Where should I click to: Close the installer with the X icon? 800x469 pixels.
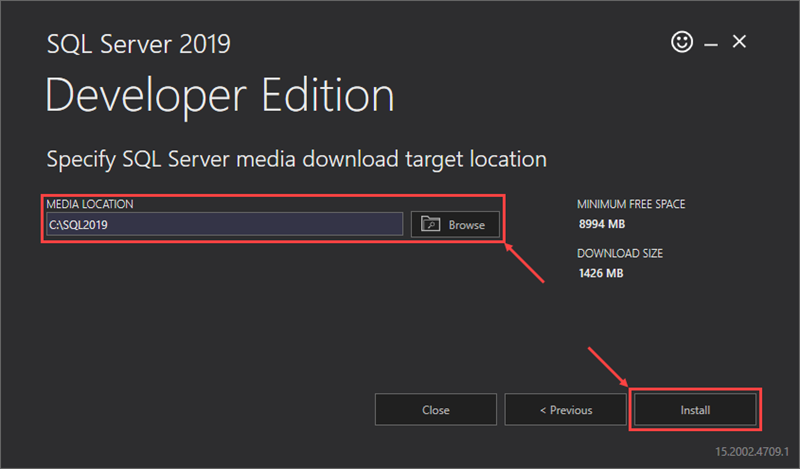739,41
